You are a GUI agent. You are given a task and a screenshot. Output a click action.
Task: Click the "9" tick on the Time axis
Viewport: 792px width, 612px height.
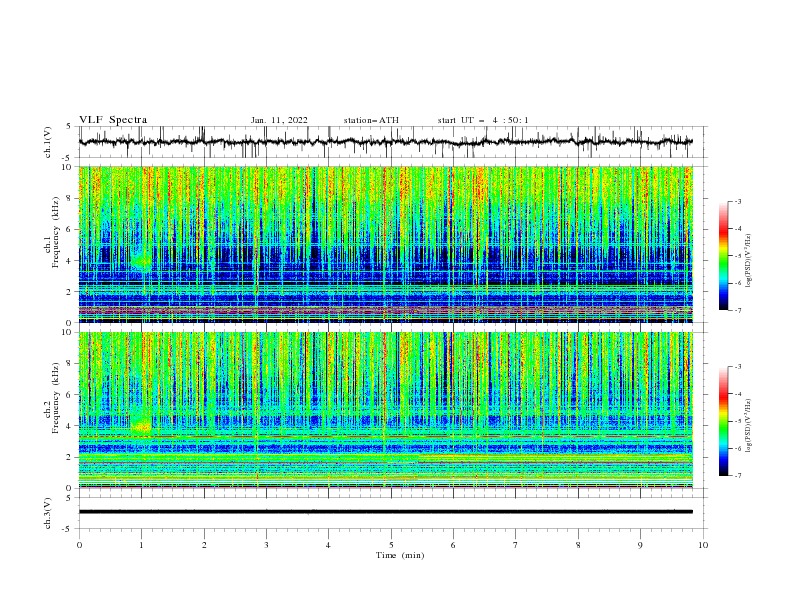tap(640, 545)
